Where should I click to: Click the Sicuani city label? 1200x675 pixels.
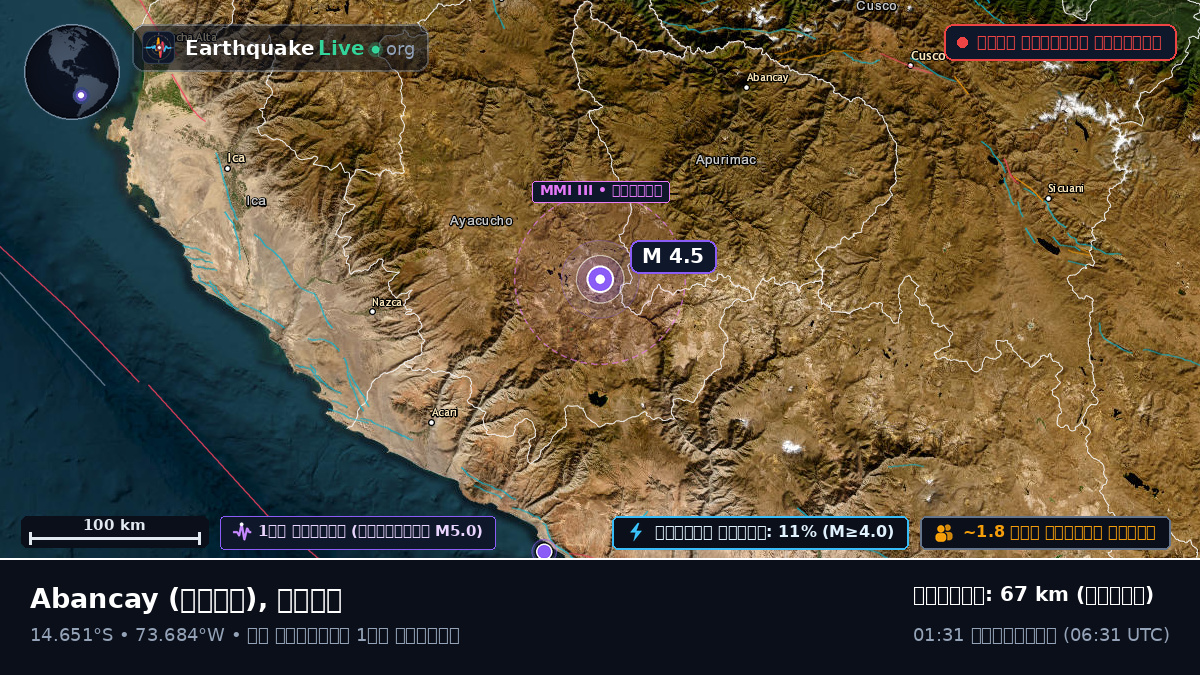pos(1066,188)
